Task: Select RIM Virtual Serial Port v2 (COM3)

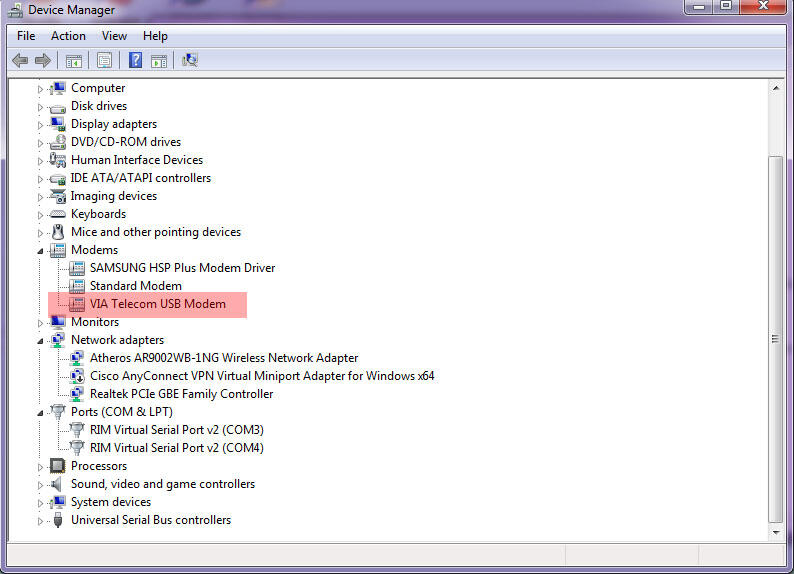Action: [x=176, y=430]
